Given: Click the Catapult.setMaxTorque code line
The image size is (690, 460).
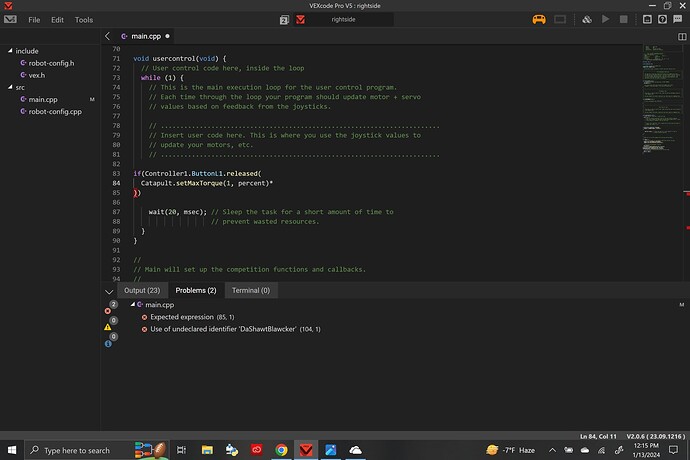Looking at the screenshot, I should click(207, 183).
